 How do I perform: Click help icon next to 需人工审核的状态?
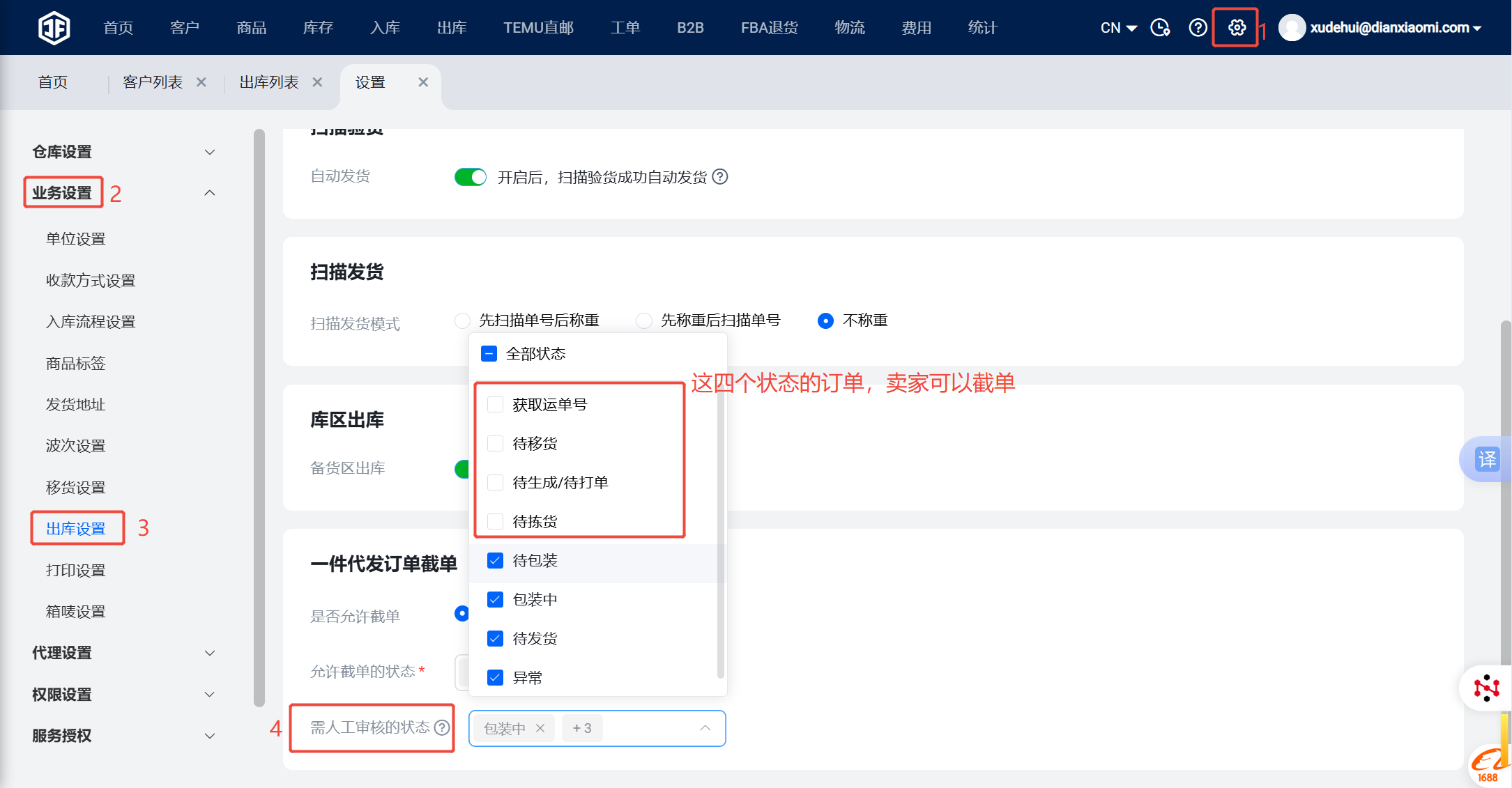click(442, 727)
